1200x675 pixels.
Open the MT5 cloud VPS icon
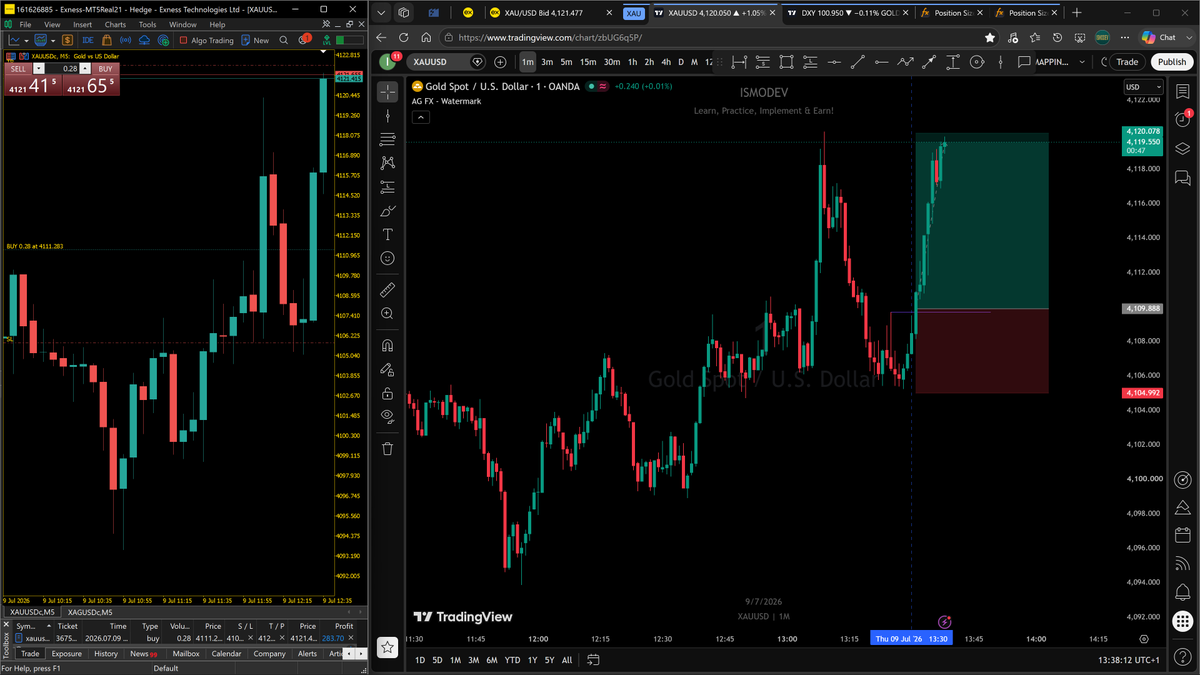144,40
